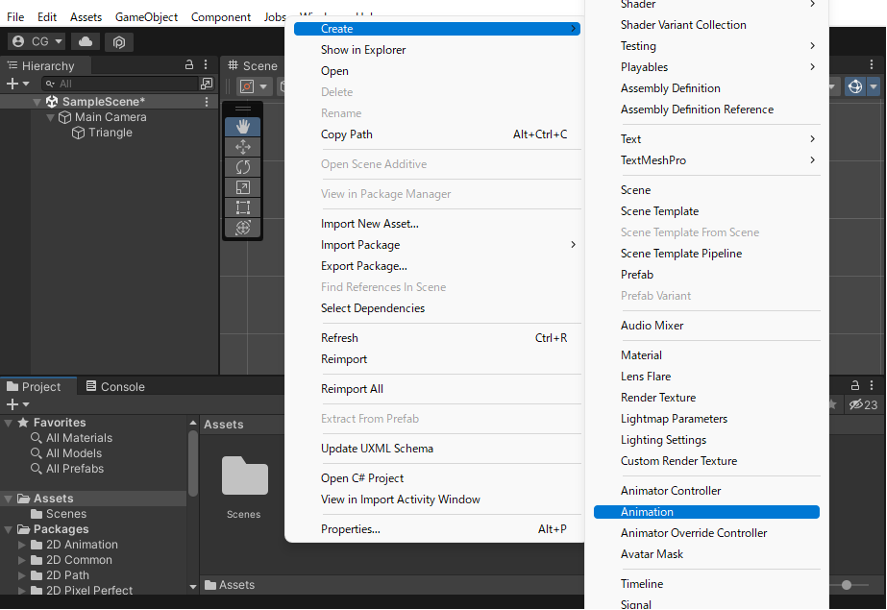This screenshot has width=887, height=610.
Task: Adjust the asset icon size slider
Action: click(x=846, y=585)
